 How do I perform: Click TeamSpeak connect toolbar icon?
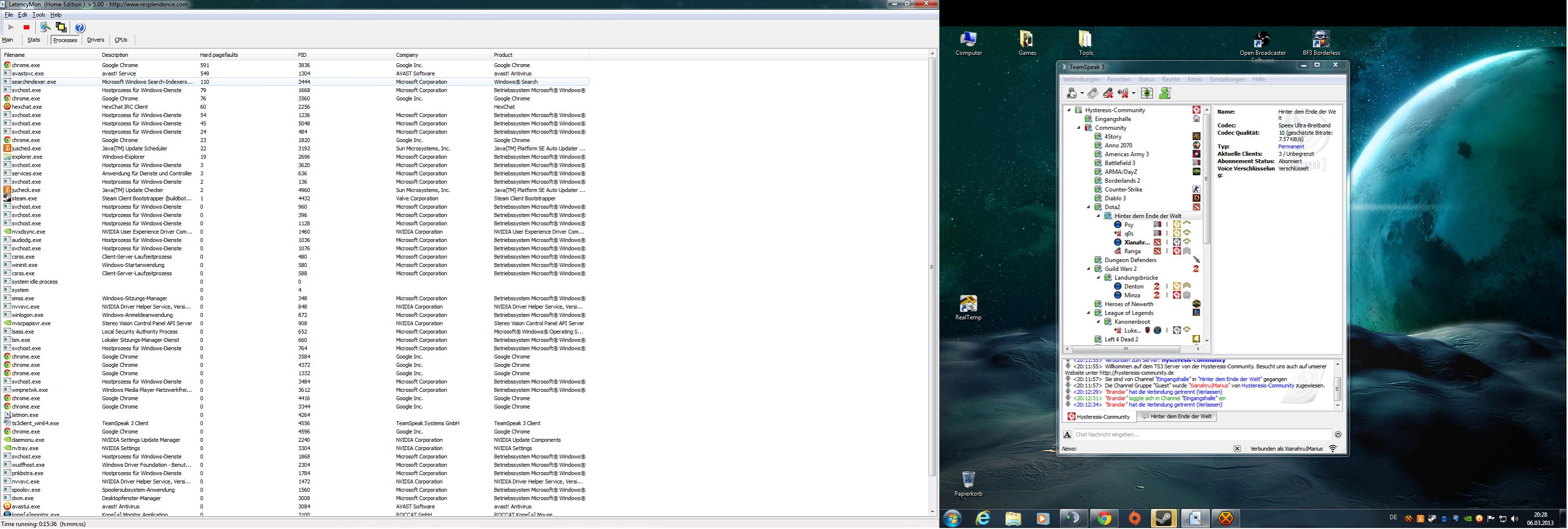tap(1072, 93)
